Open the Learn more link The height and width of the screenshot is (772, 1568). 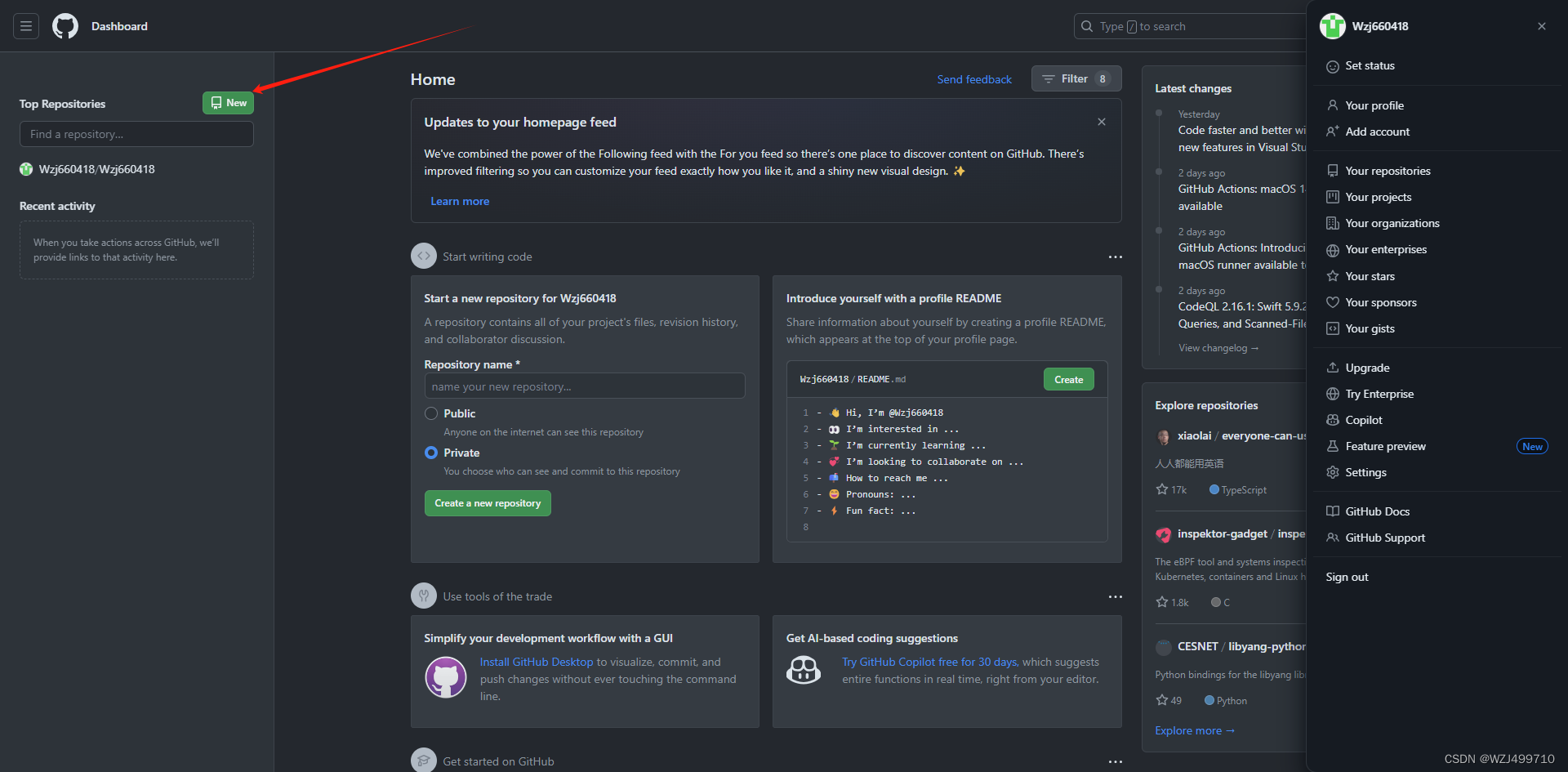[460, 201]
